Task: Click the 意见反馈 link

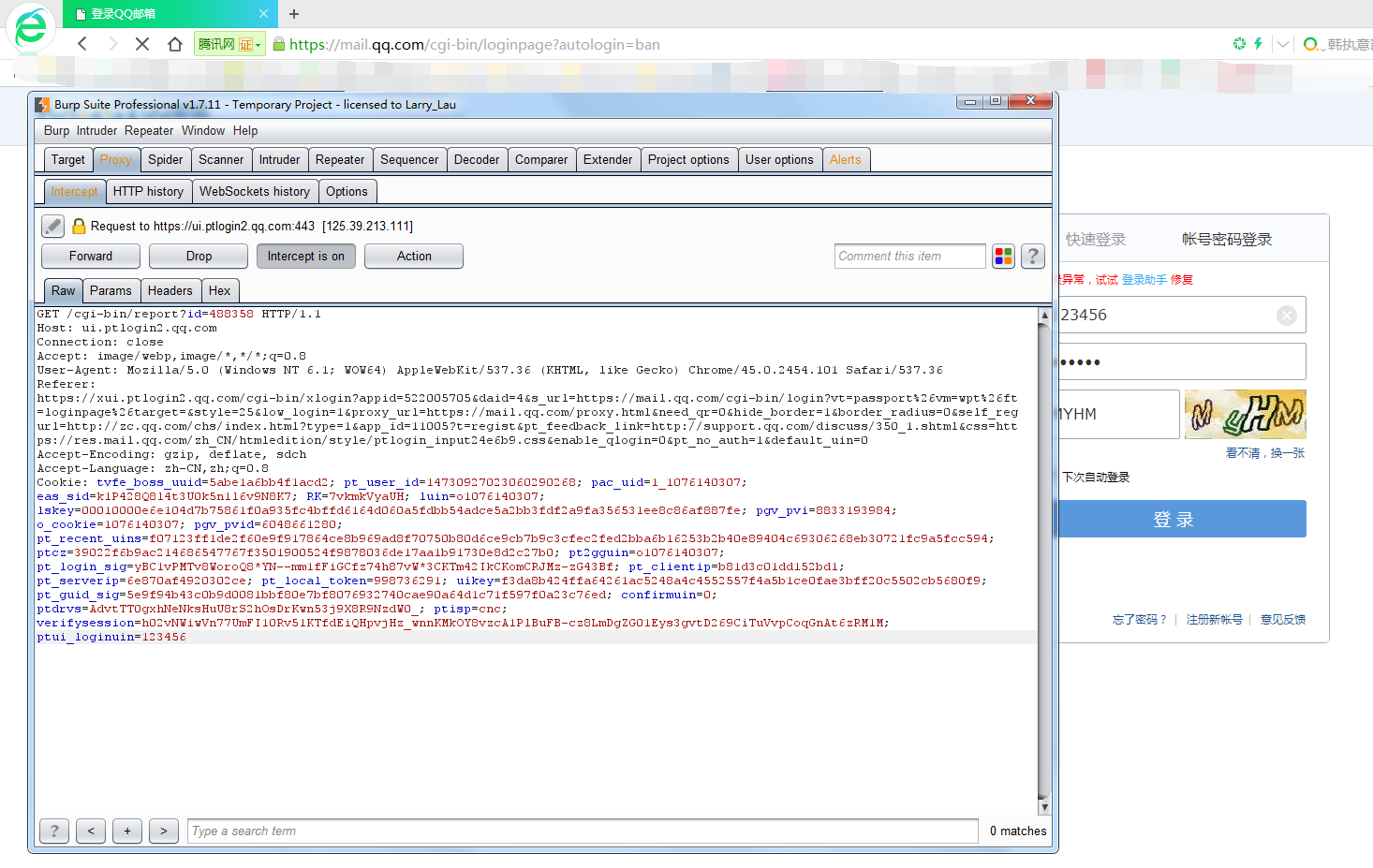Action: [x=1283, y=620]
